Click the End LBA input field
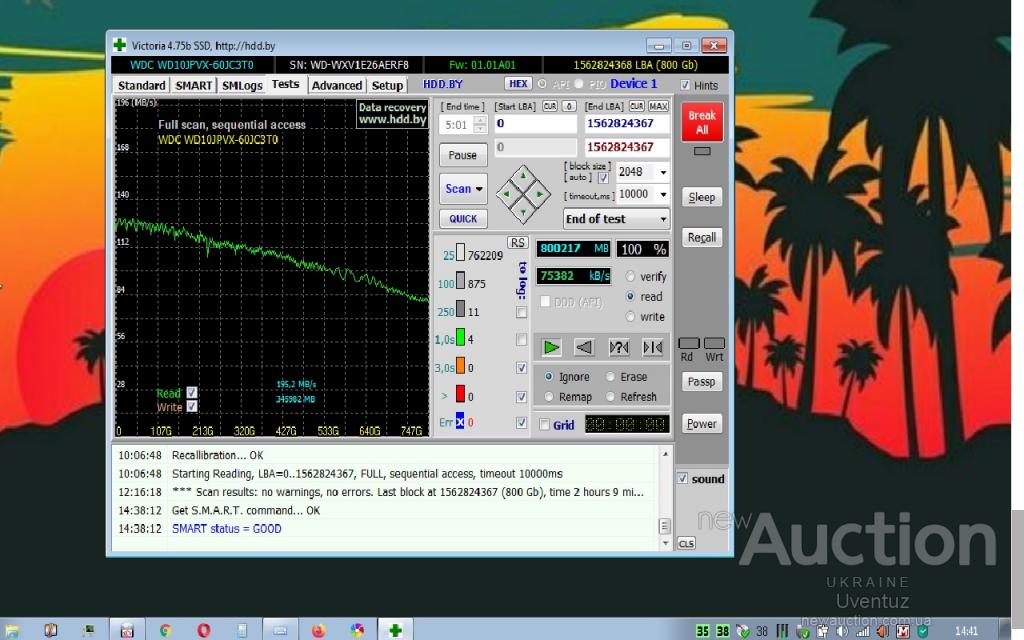Viewport: 1024px width, 640px height. (627, 123)
